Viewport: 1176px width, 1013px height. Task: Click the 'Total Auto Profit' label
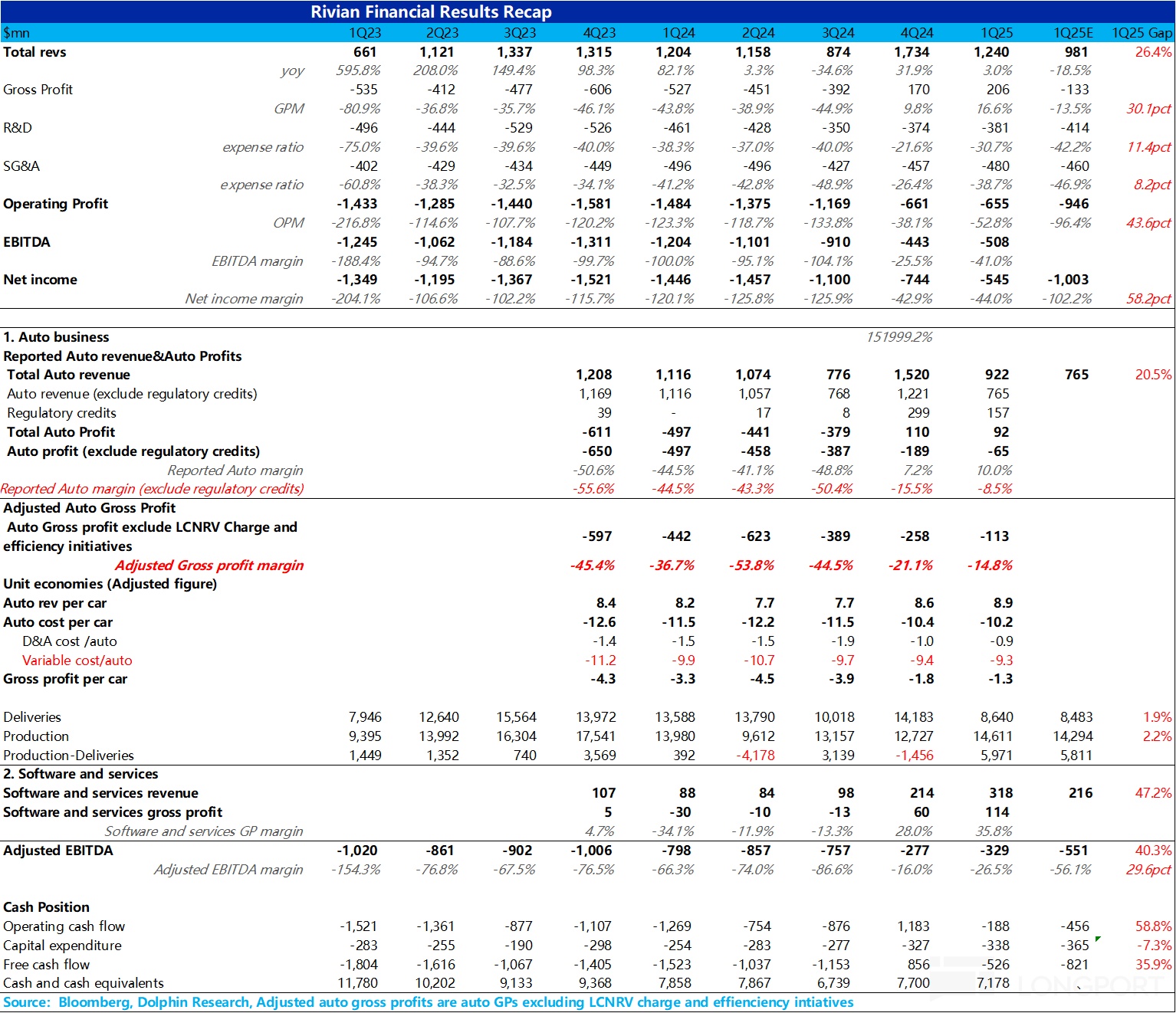[x=61, y=432]
